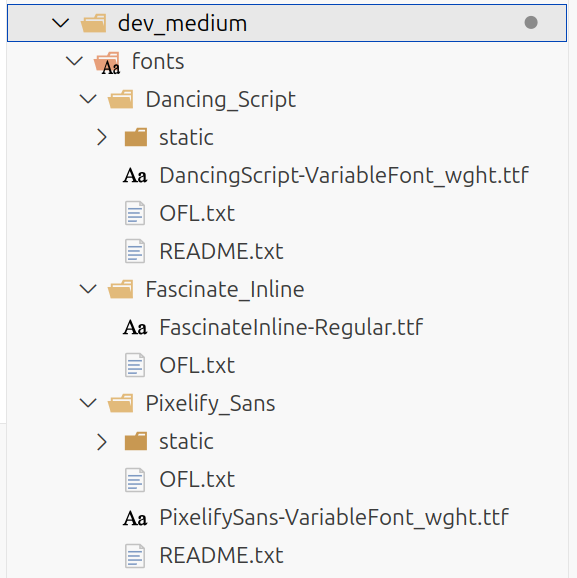The height and width of the screenshot is (578, 577).
Task: Collapse the Fascinate_Inline folder chevron
Action: point(88,289)
